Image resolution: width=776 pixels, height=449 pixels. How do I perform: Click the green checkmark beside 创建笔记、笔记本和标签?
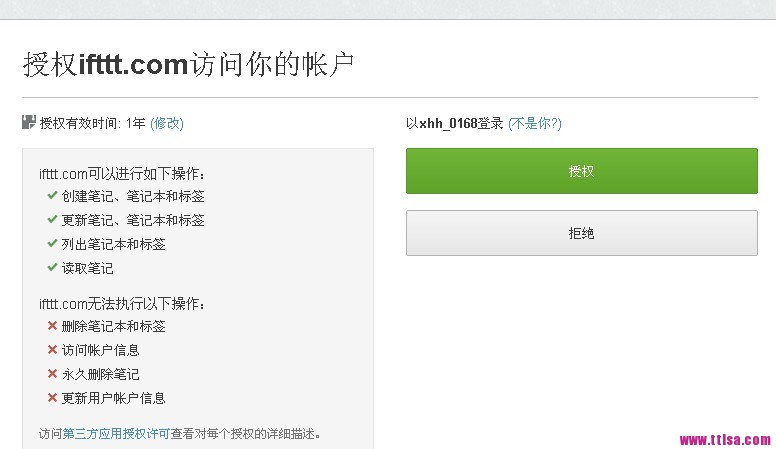52,196
